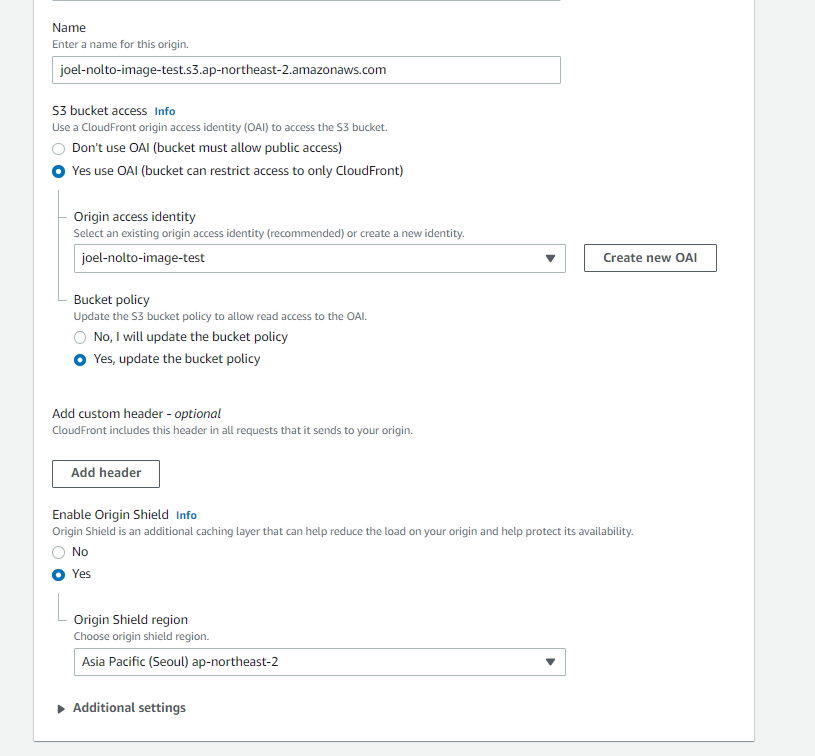
Task: Select "Don't use OAI" radio option
Action: click(x=59, y=148)
